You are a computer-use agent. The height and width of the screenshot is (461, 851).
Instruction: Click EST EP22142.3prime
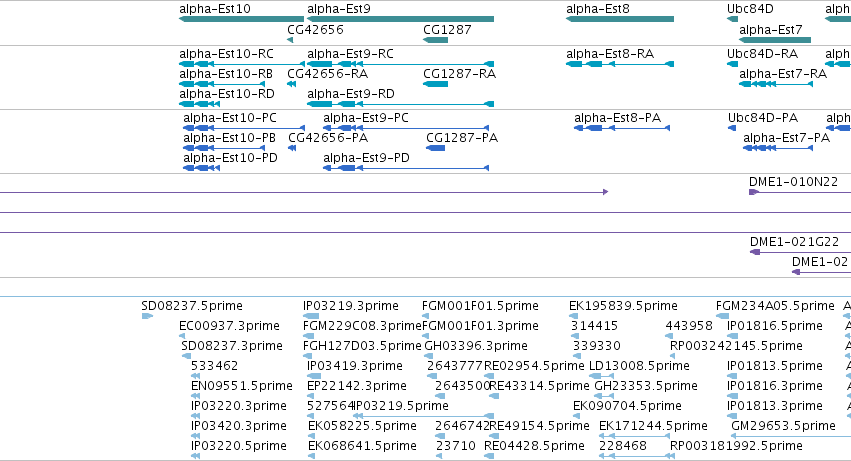click(357, 387)
